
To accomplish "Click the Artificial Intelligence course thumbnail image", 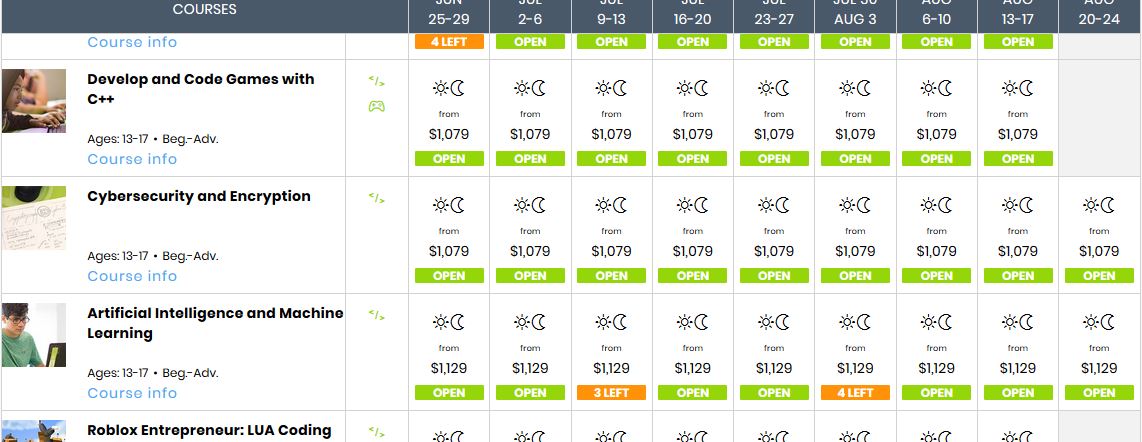I will click(x=34, y=335).
